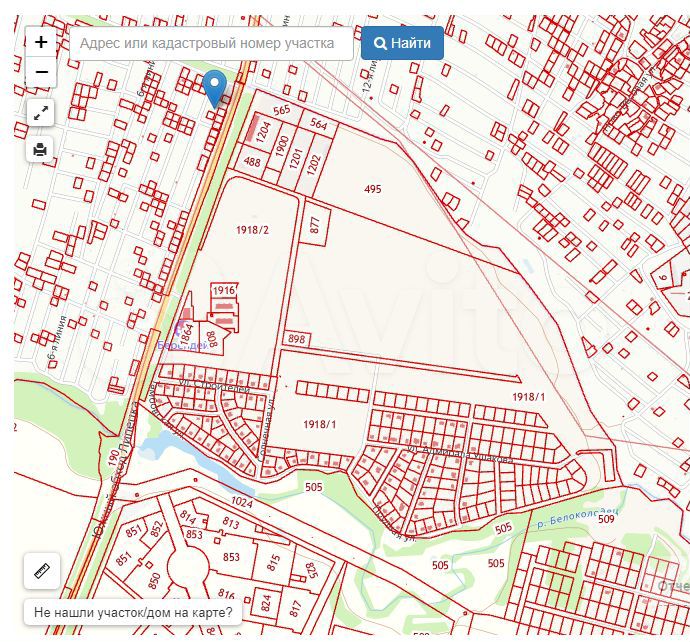This screenshot has height=642, width=690.
Task: Click the parcel labeled 488
Action: pos(251,163)
